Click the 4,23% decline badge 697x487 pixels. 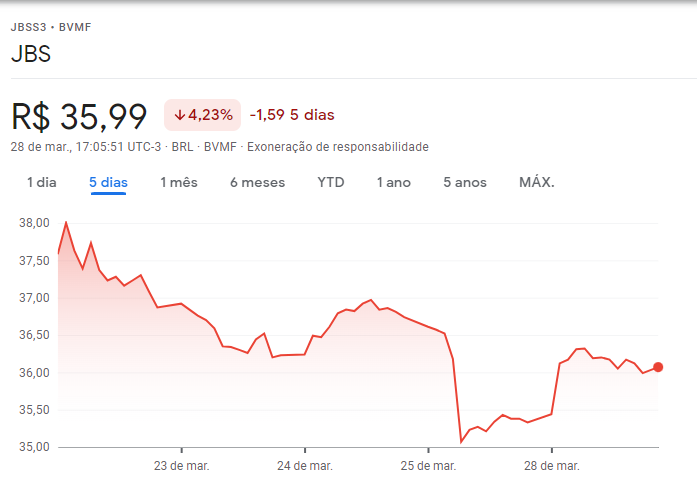pyautogui.click(x=203, y=115)
